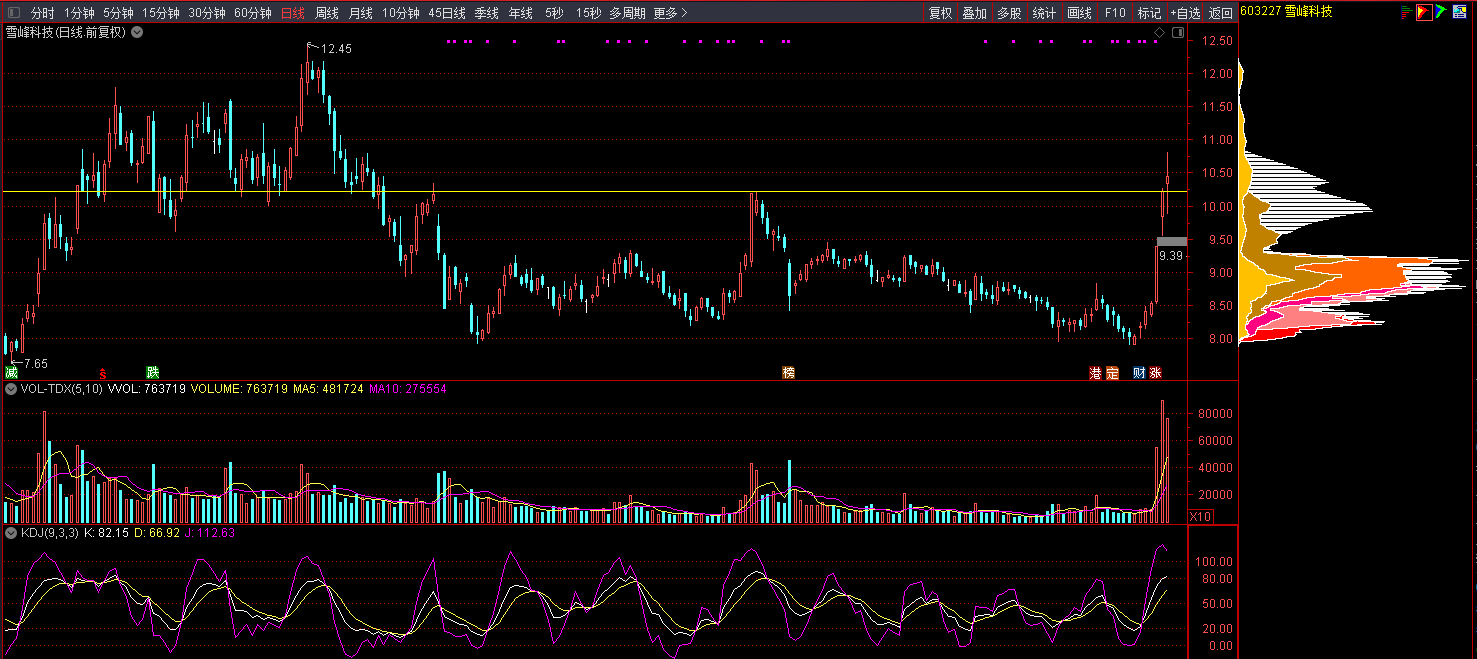Toggle the side panel button near price axis
The width and height of the screenshot is (1477, 659).
1176,33
